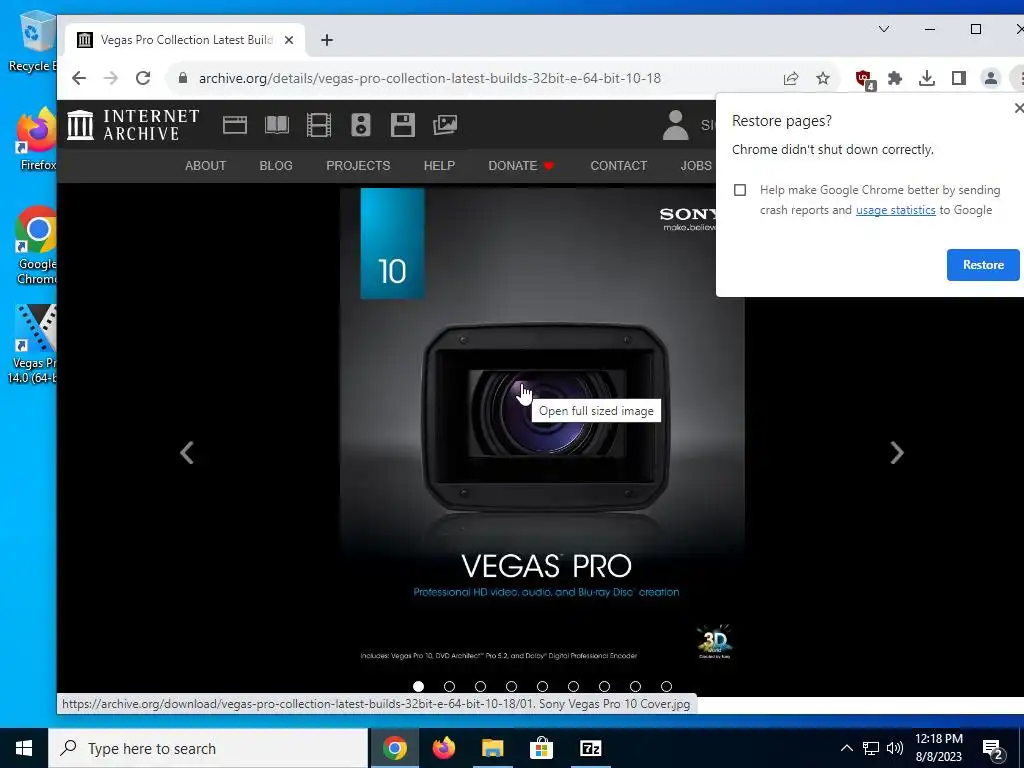Reload the archive.org page

[143, 78]
